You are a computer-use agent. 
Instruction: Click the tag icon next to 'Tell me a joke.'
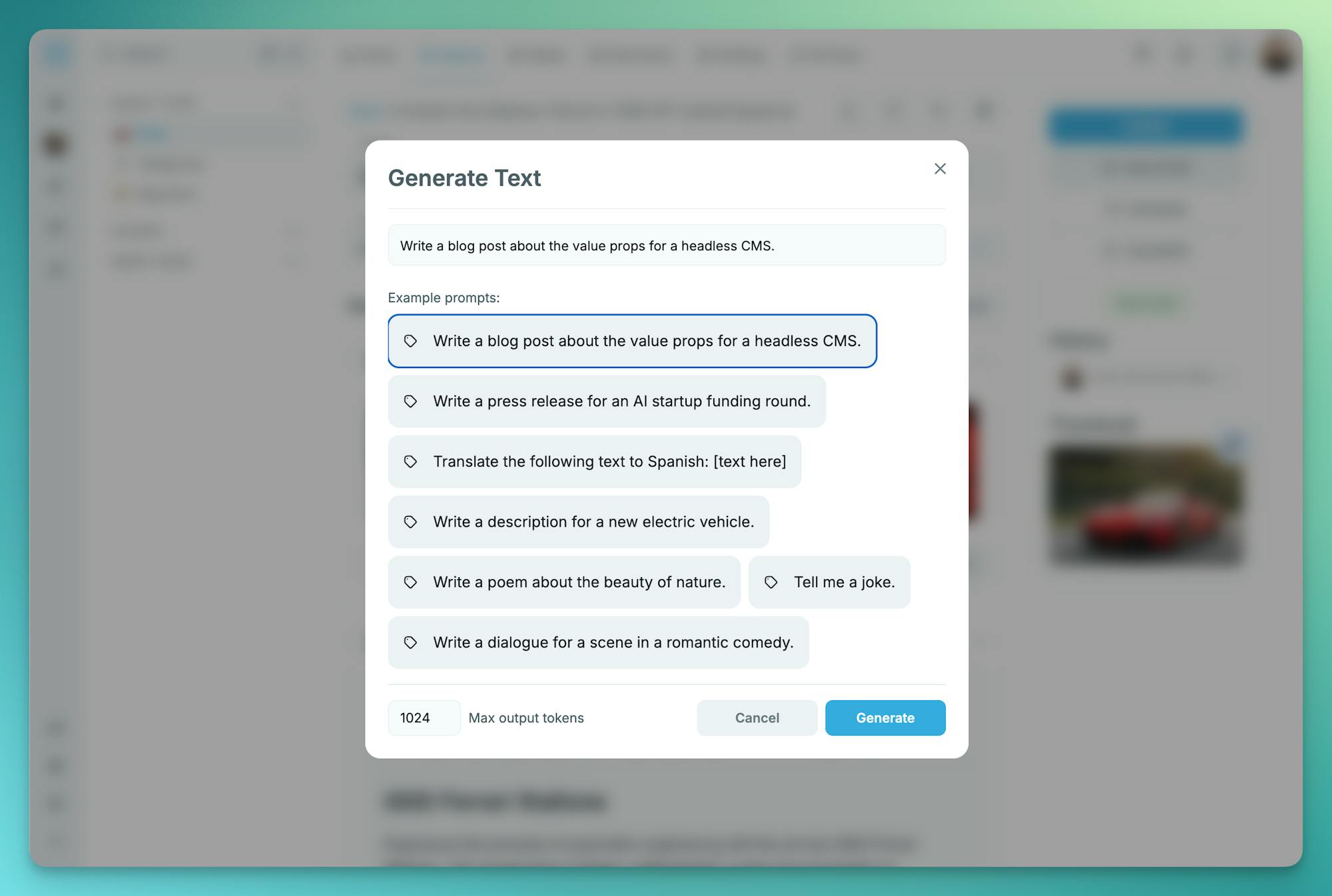pos(771,582)
